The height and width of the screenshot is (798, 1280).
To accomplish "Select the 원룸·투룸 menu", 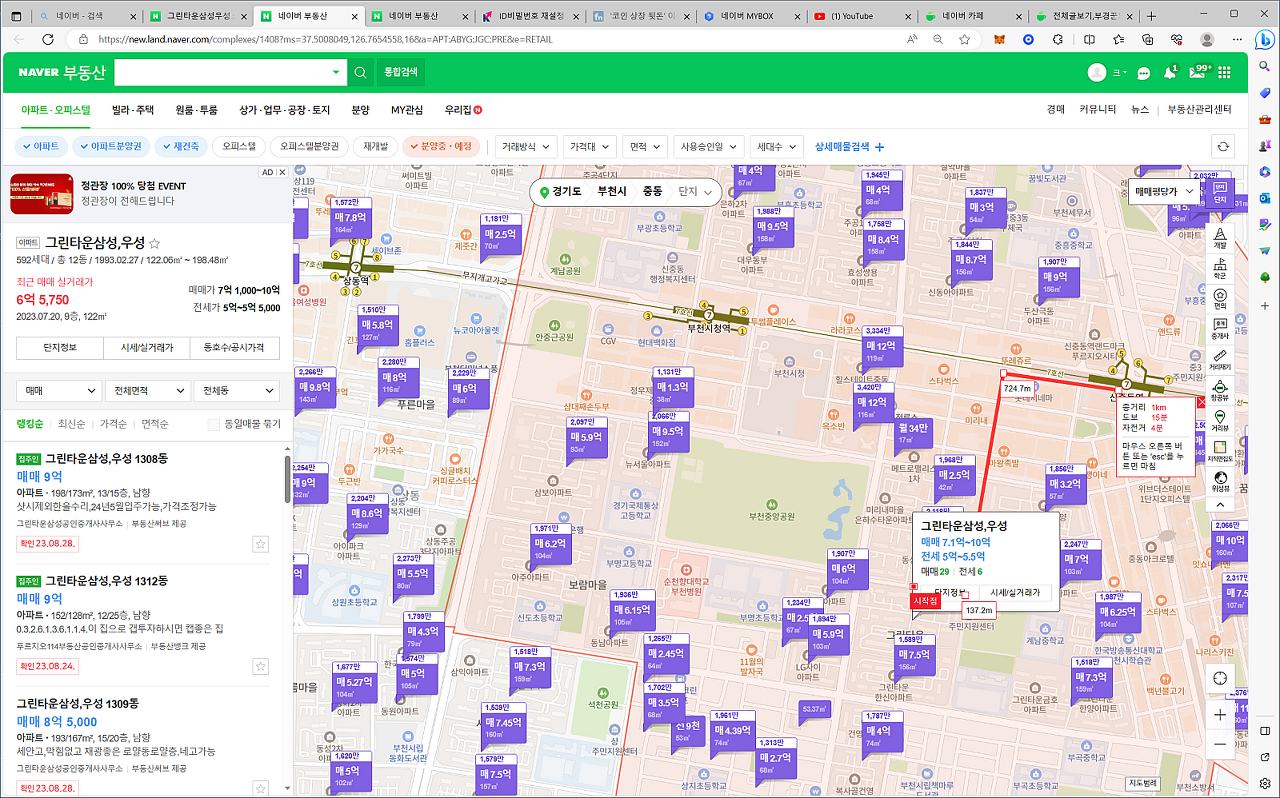I will pyautogui.click(x=196, y=110).
